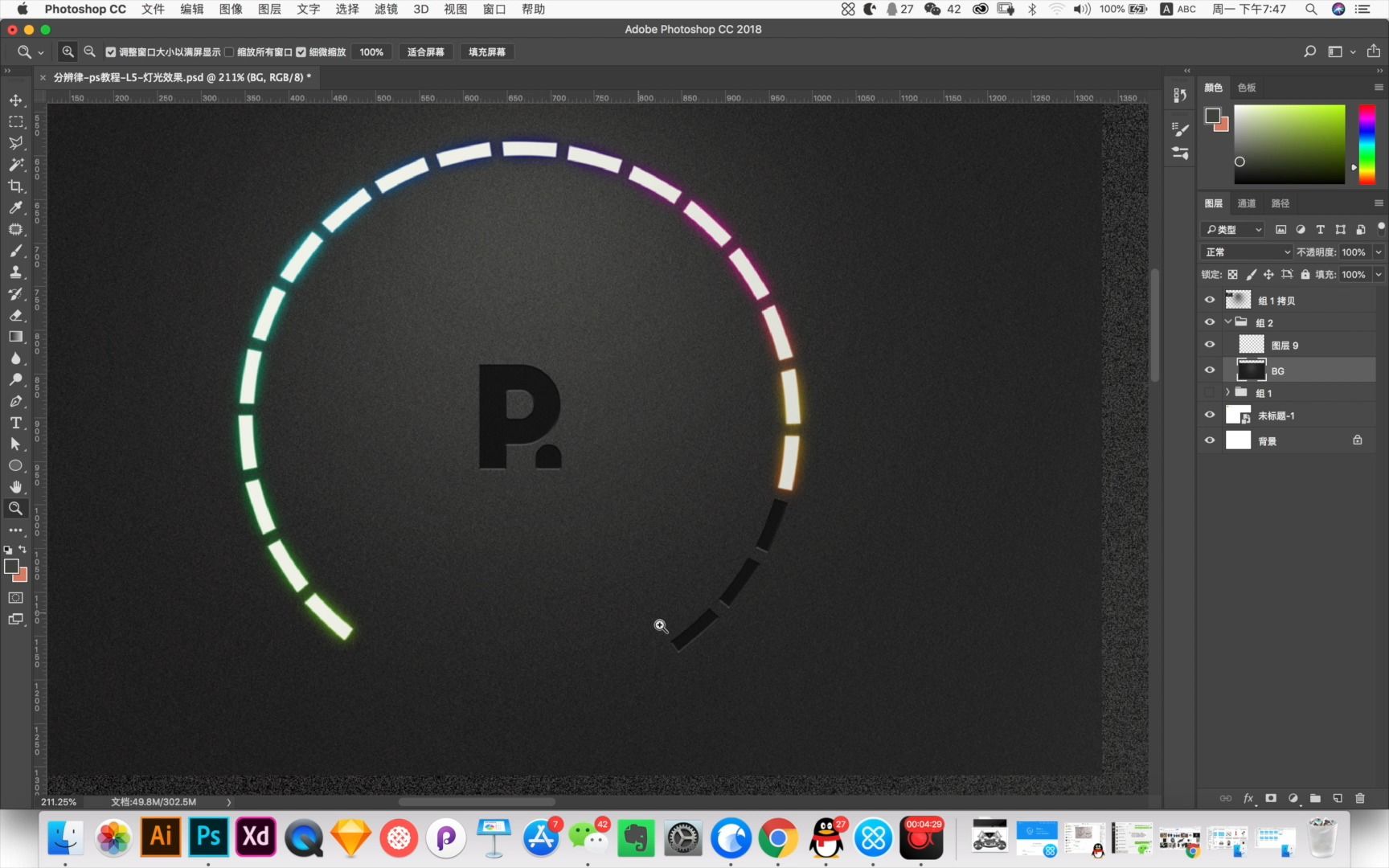Select the Zoom tool in toolbar

coord(15,509)
